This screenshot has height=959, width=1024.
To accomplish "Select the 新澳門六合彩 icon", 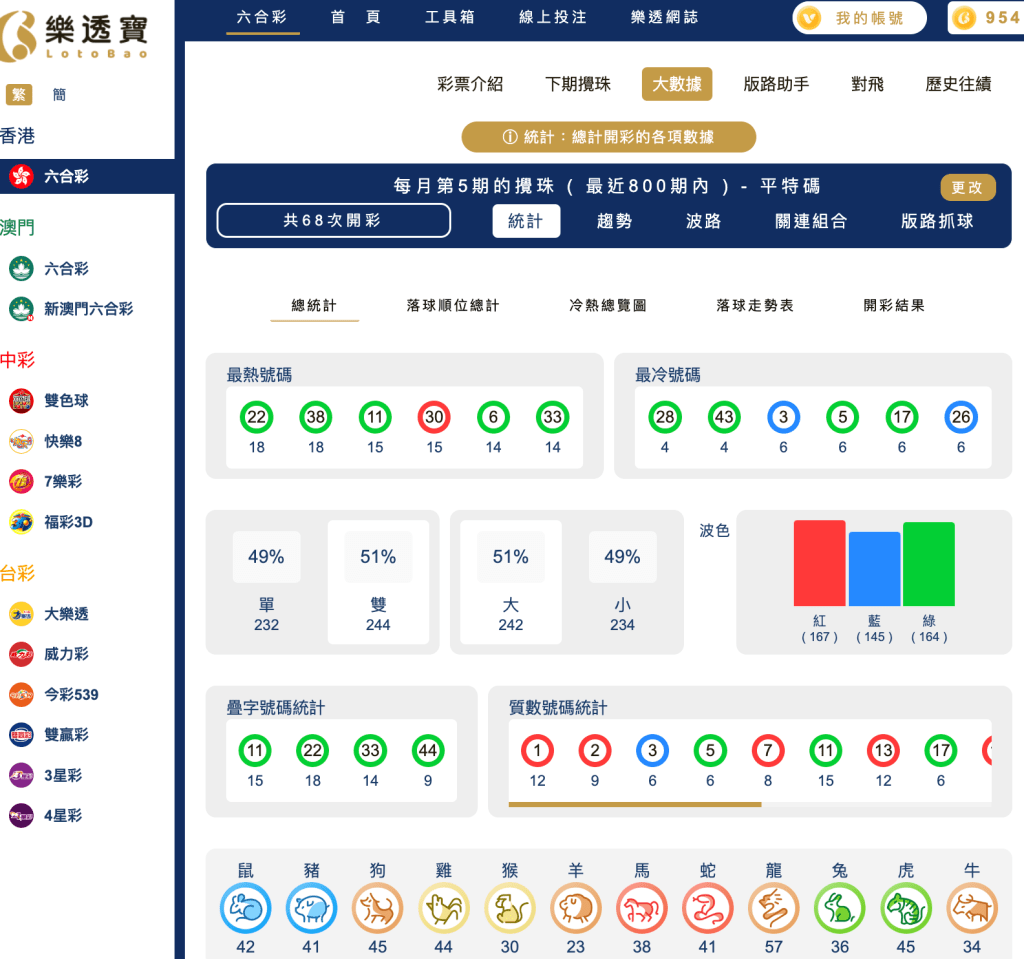I will click(24, 309).
